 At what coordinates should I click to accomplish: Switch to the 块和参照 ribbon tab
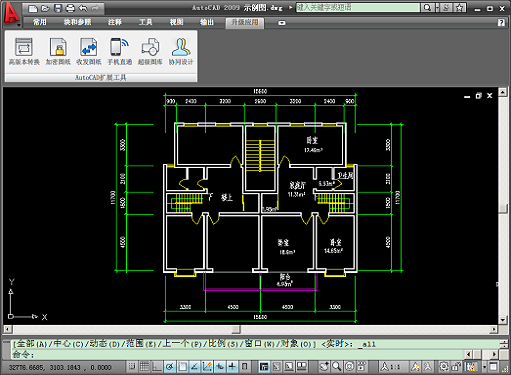(x=77, y=22)
